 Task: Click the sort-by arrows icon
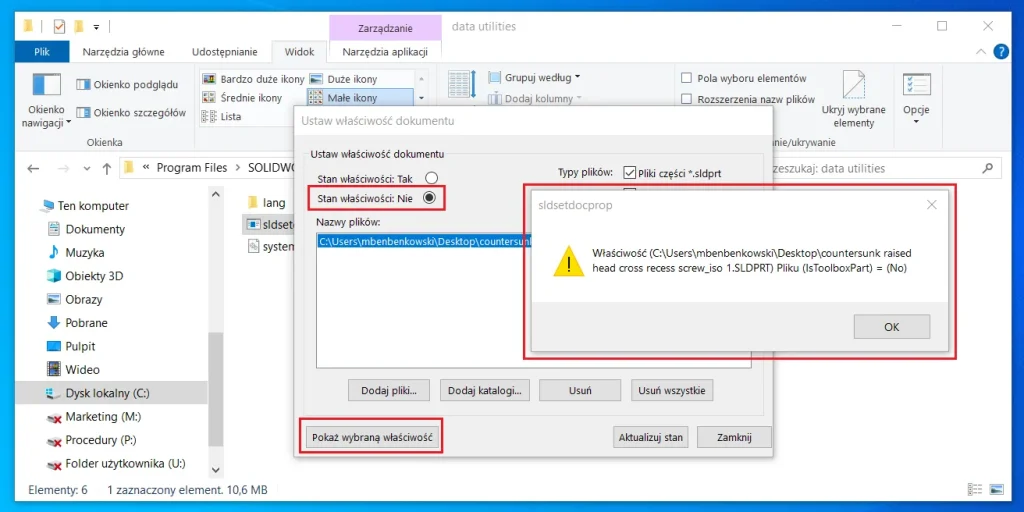point(464,85)
